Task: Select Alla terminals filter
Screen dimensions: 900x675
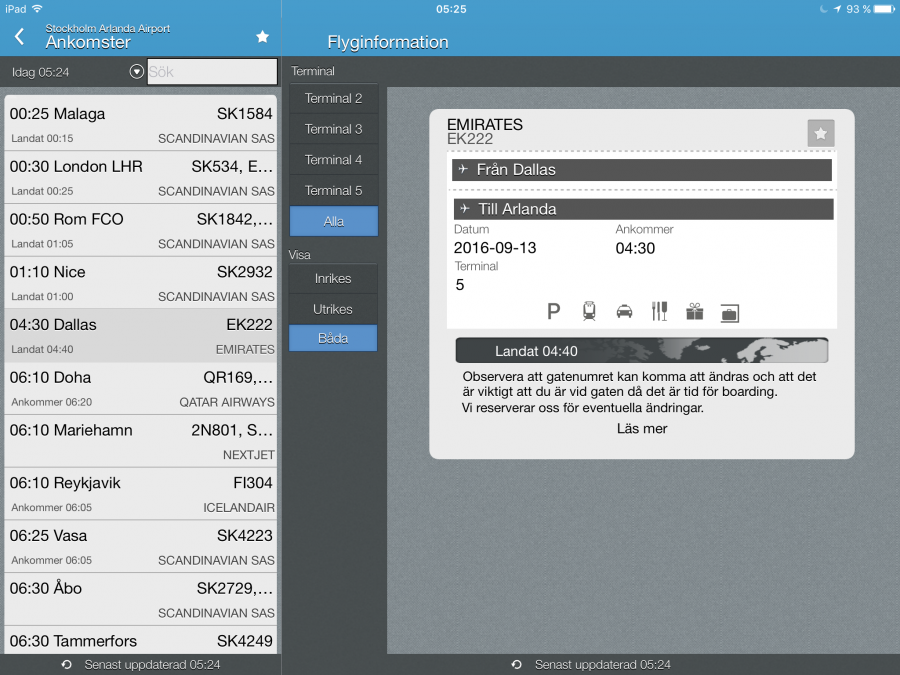Action: click(x=333, y=222)
